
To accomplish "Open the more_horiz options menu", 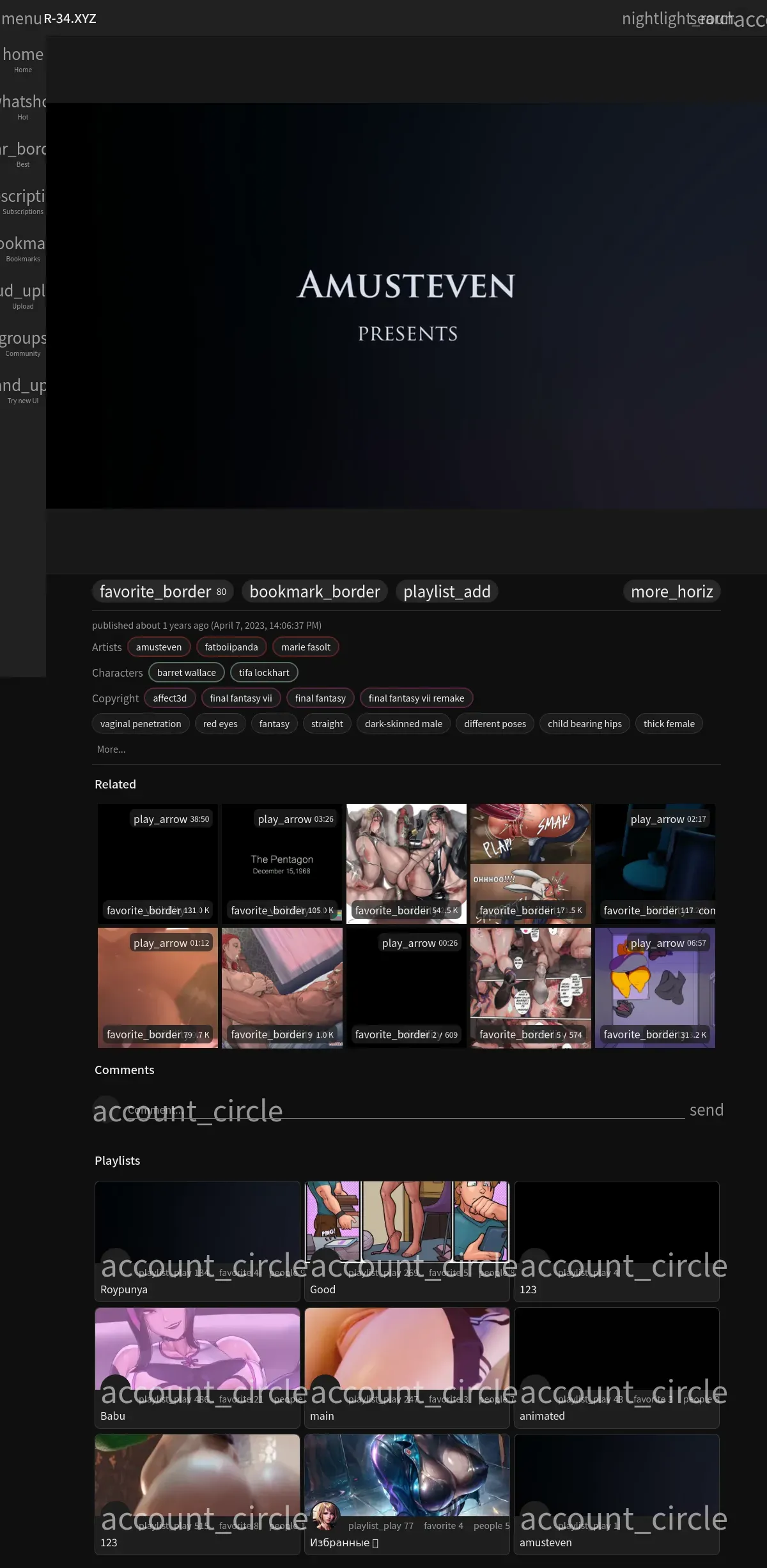I will pyautogui.click(x=672, y=592).
